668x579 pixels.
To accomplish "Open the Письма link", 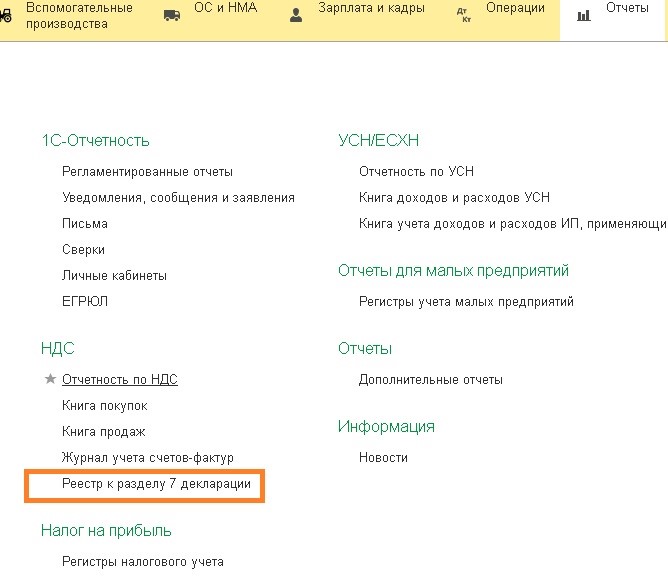I will [x=85, y=224].
